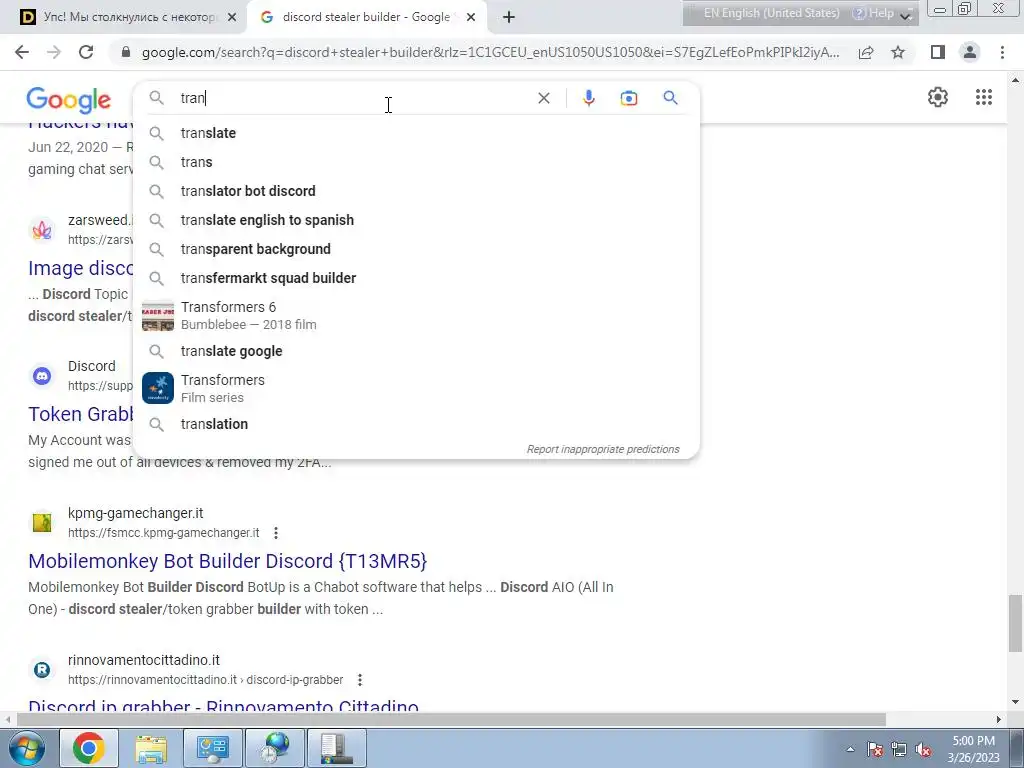Click Chrome in the taskbar
Image resolution: width=1024 pixels, height=768 pixels.
pyautogui.click(x=89, y=748)
